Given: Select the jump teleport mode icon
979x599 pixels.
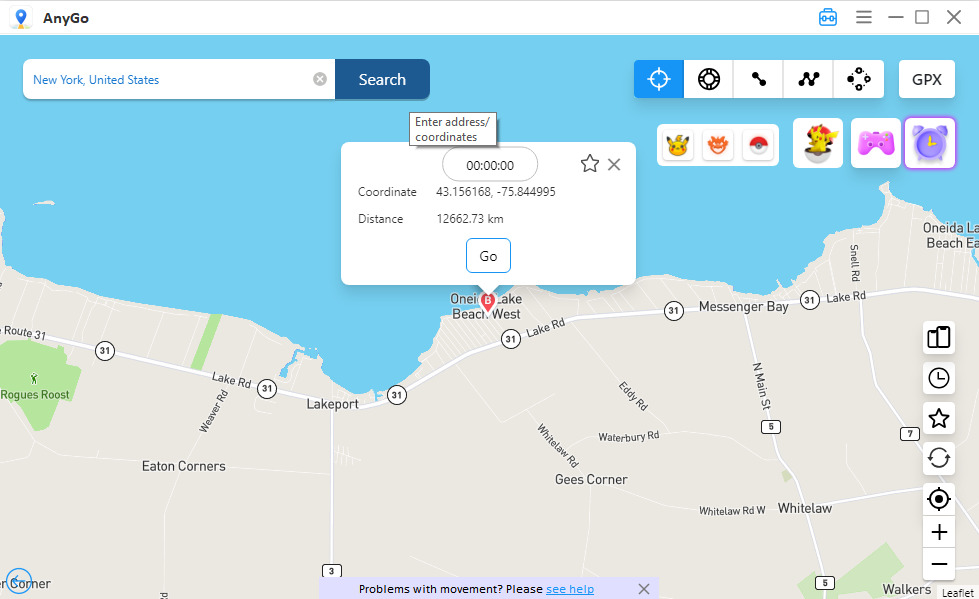Looking at the screenshot, I should [858, 79].
